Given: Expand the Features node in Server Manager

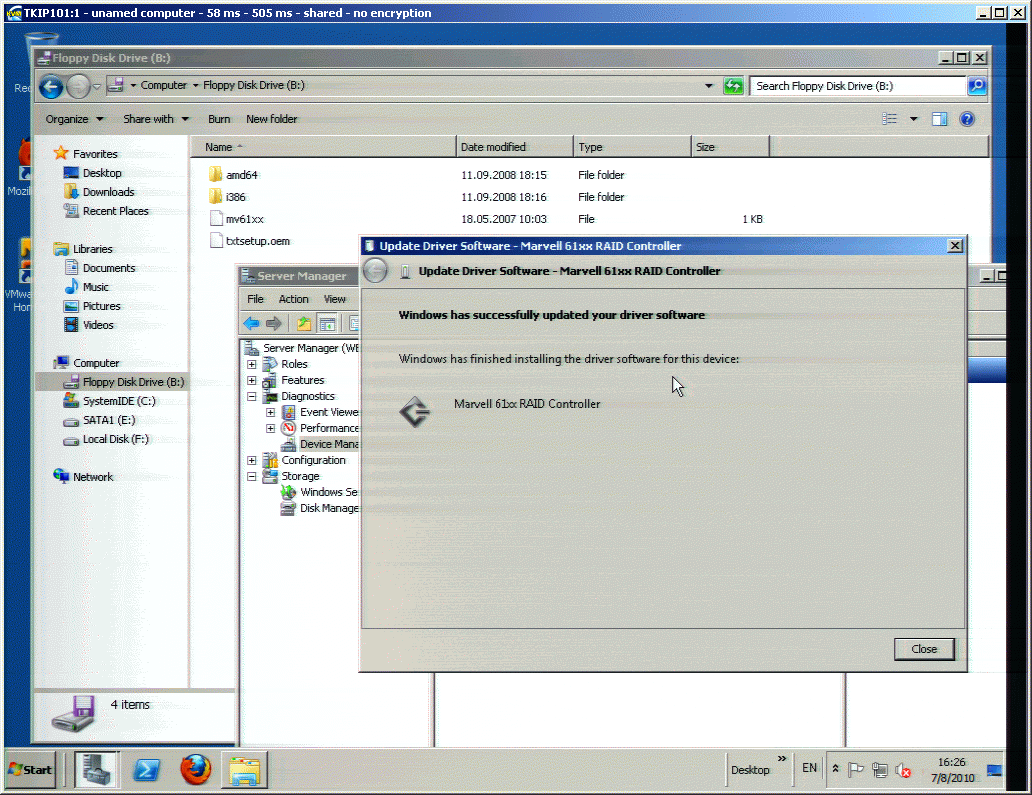Looking at the screenshot, I should coord(251,380).
